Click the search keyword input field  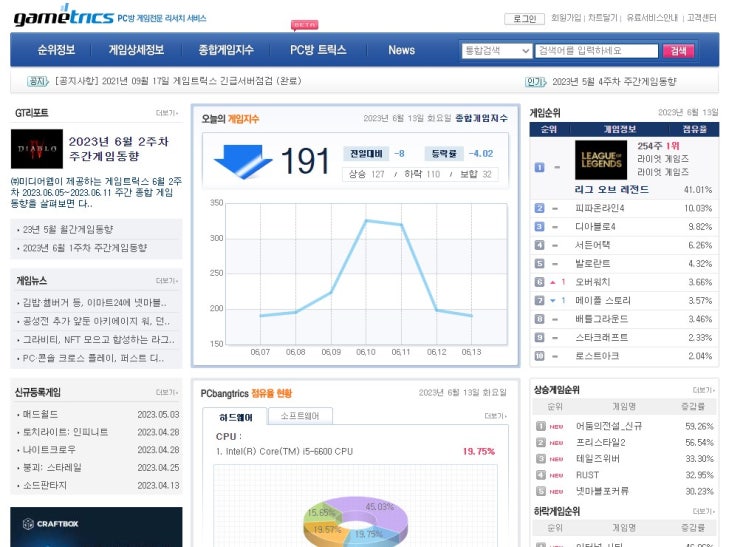[x=597, y=51]
